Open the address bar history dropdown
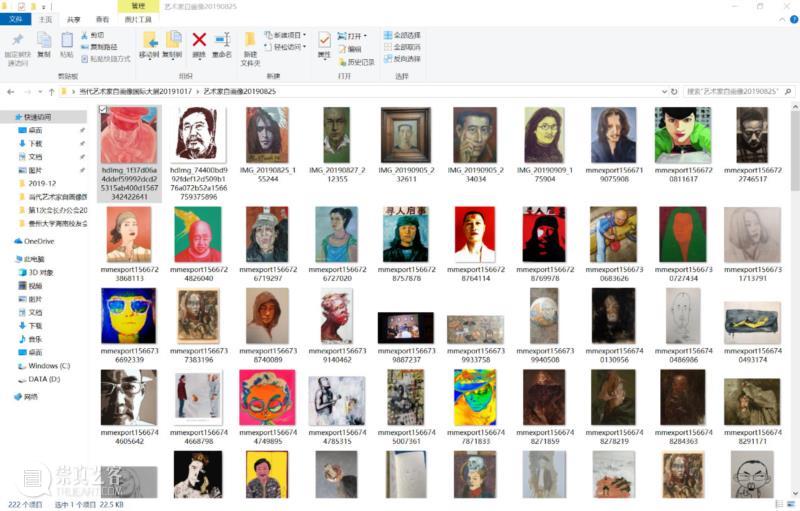 pos(664,92)
